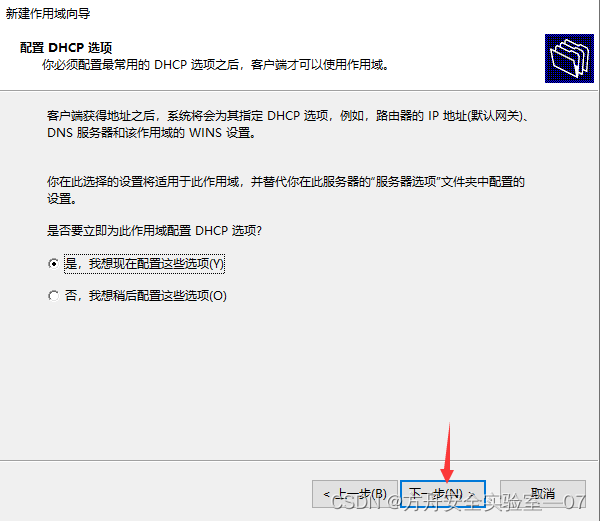Click the subtitle about 客户端才可以使用作用域

click(x=216, y=65)
